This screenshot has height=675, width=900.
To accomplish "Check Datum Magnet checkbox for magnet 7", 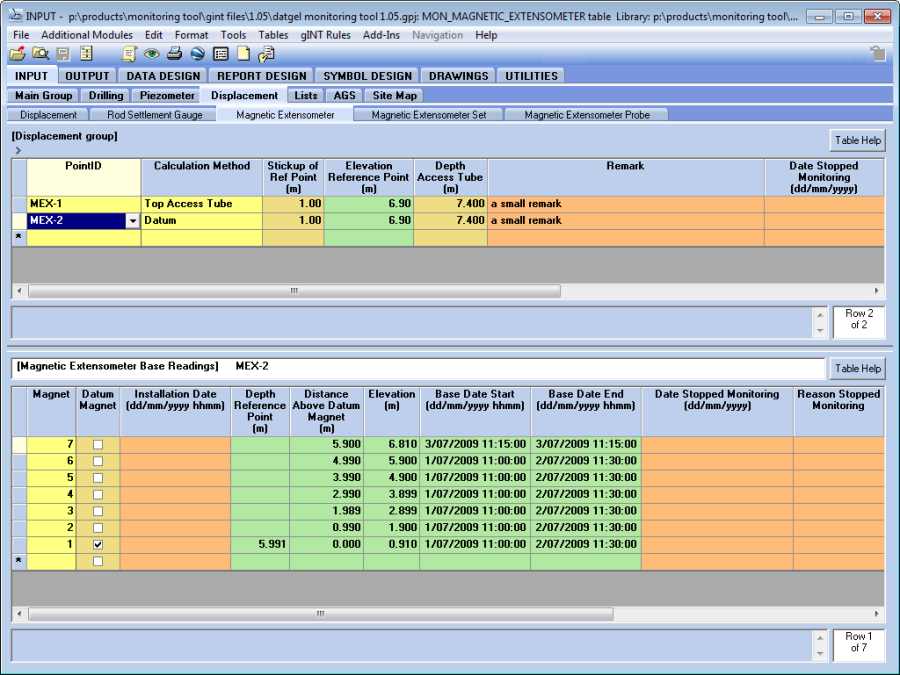I will pyautogui.click(x=98, y=445).
